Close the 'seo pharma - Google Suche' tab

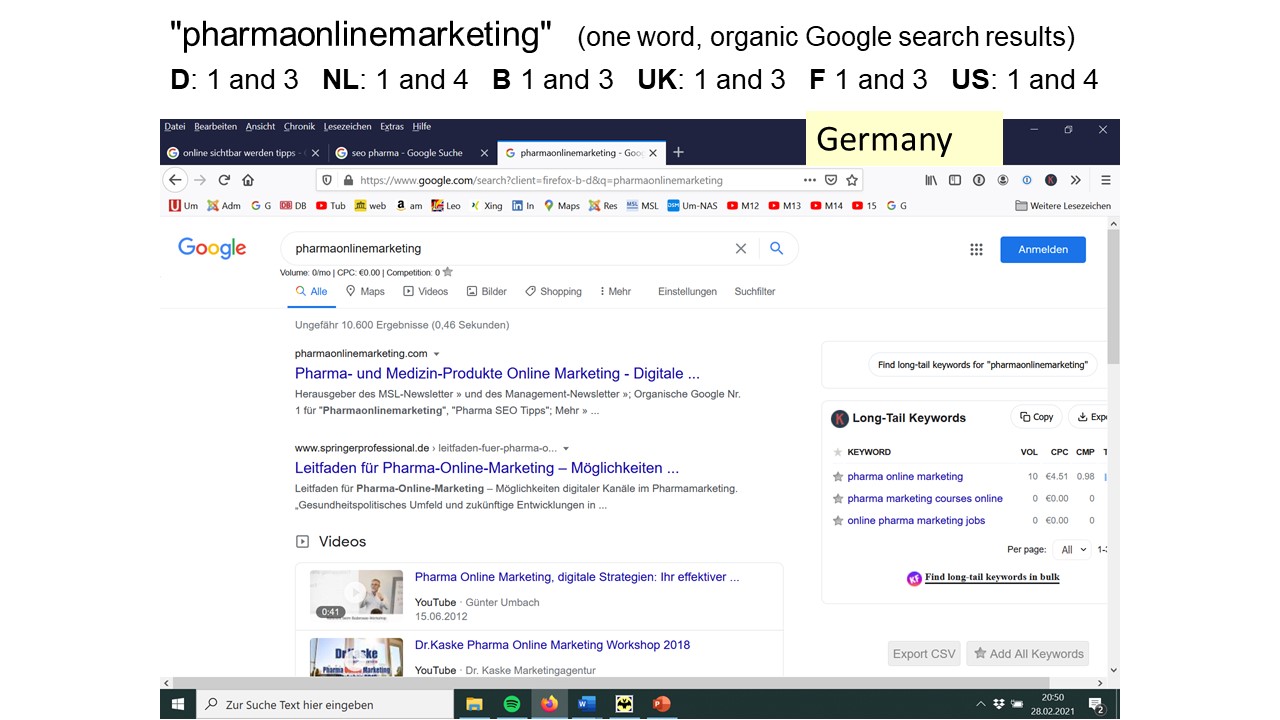485,153
